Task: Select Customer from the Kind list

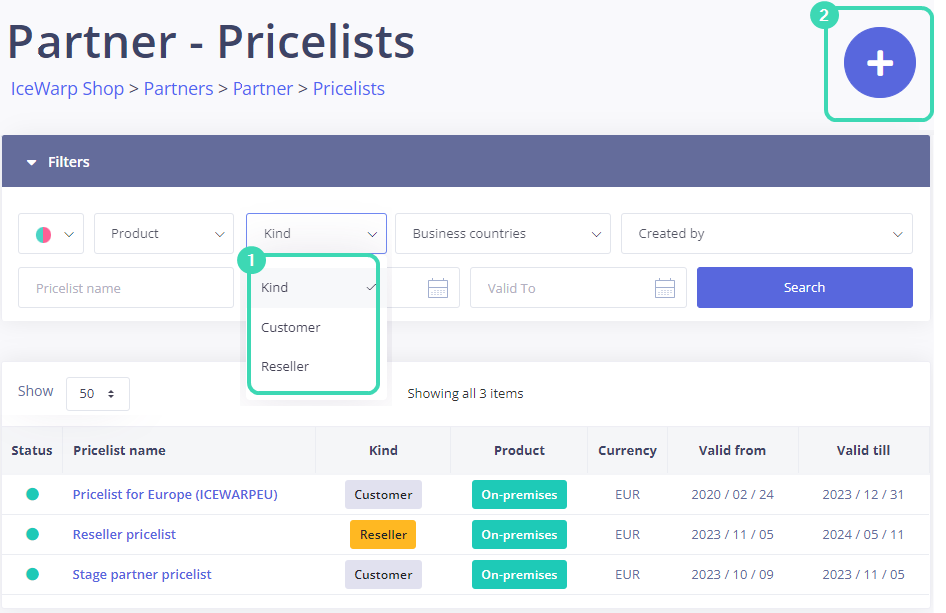Action: (291, 327)
